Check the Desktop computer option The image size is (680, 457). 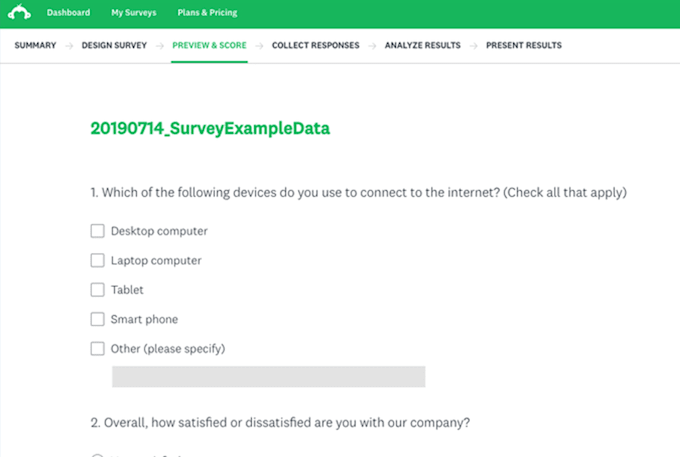pos(98,231)
